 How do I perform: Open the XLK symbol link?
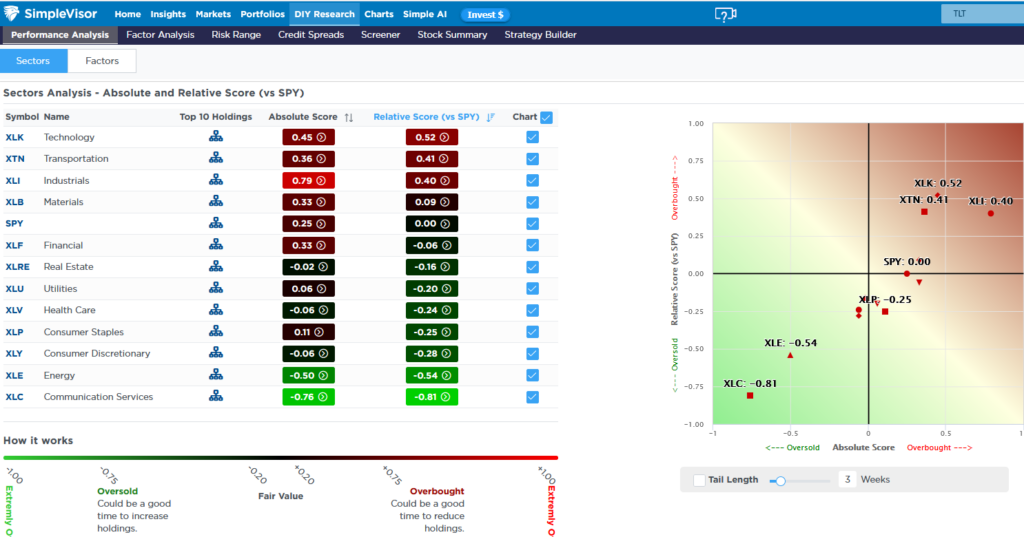pyautogui.click(x=14, y=137)
